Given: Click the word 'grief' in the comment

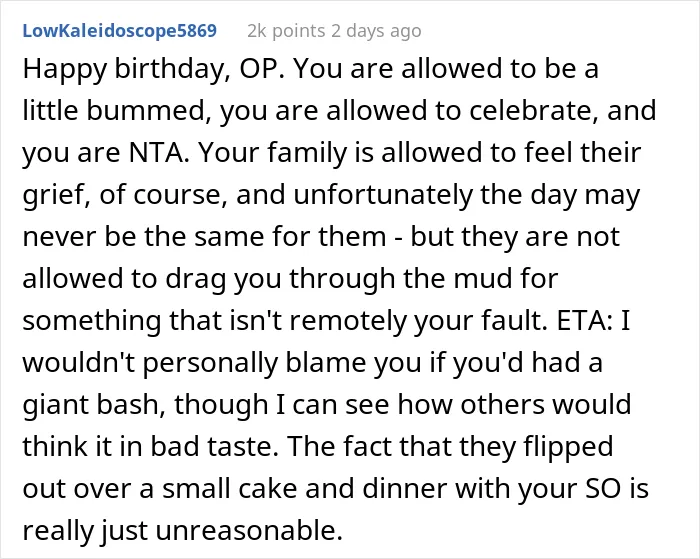Looking at the screenshot, I should pos(54,196).
